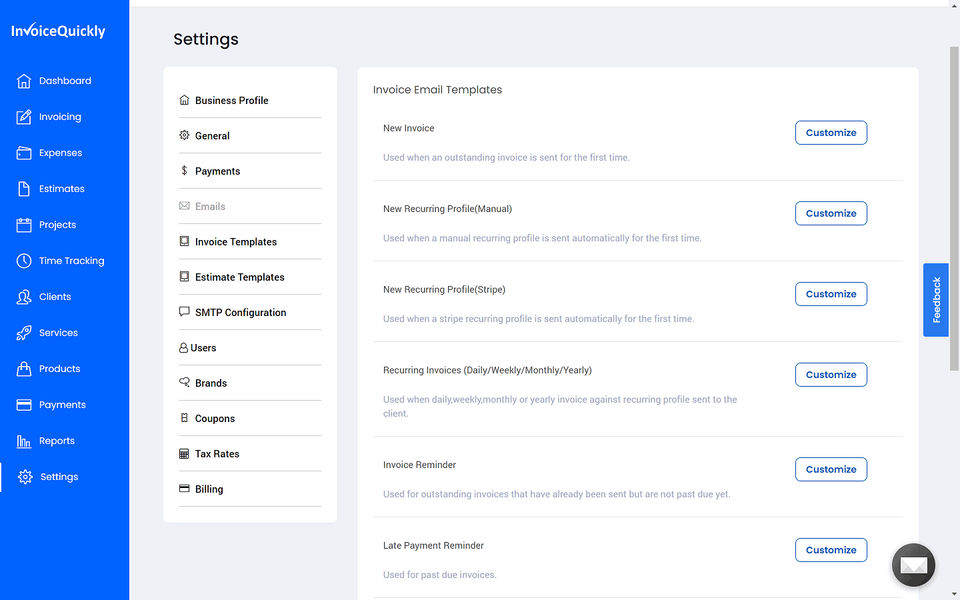This screenshot has height=600, width=960.
Task: Click the Billing card icon
Action: [x=184, y=489]
